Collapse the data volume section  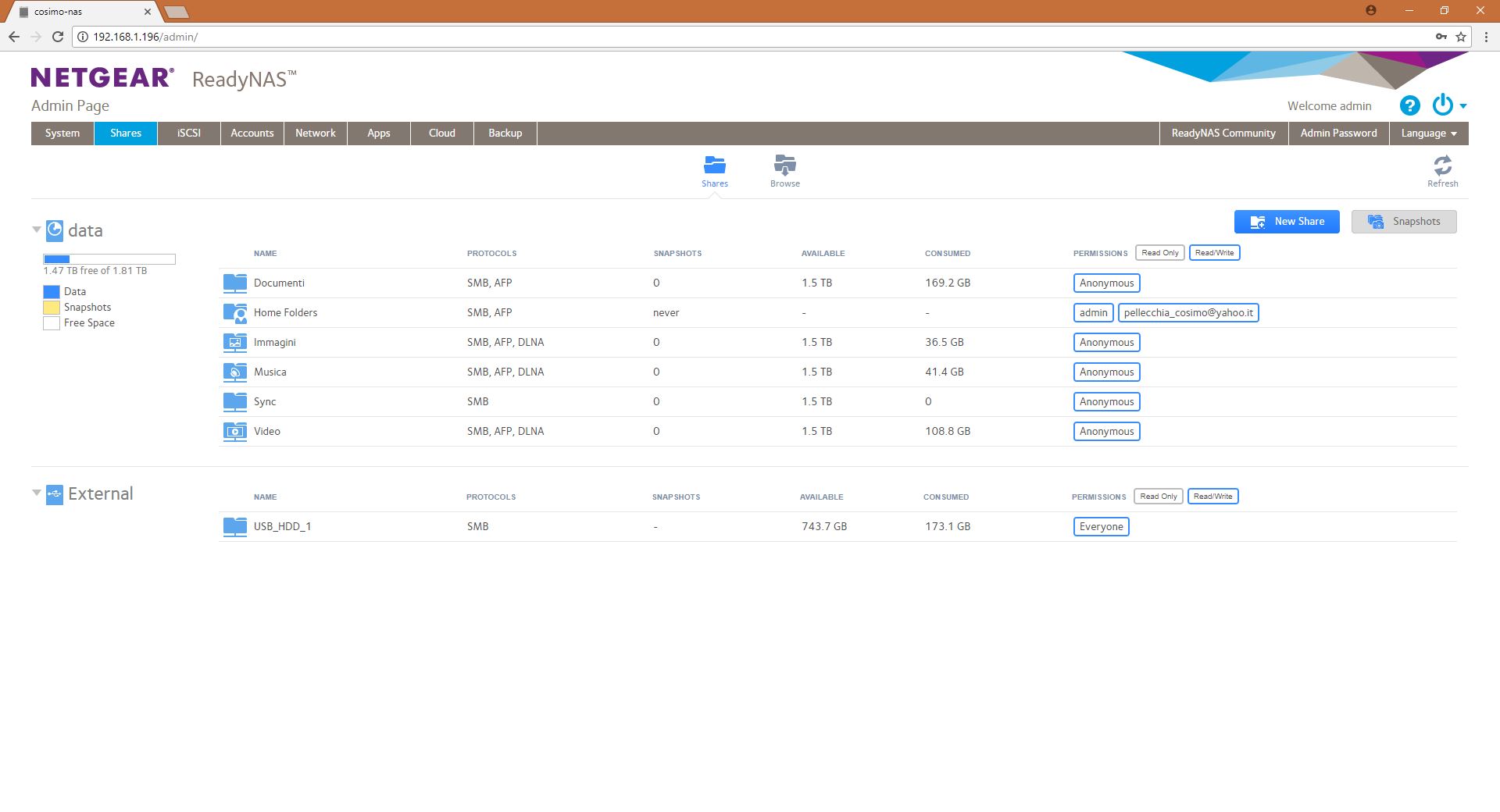click(36, 230)
